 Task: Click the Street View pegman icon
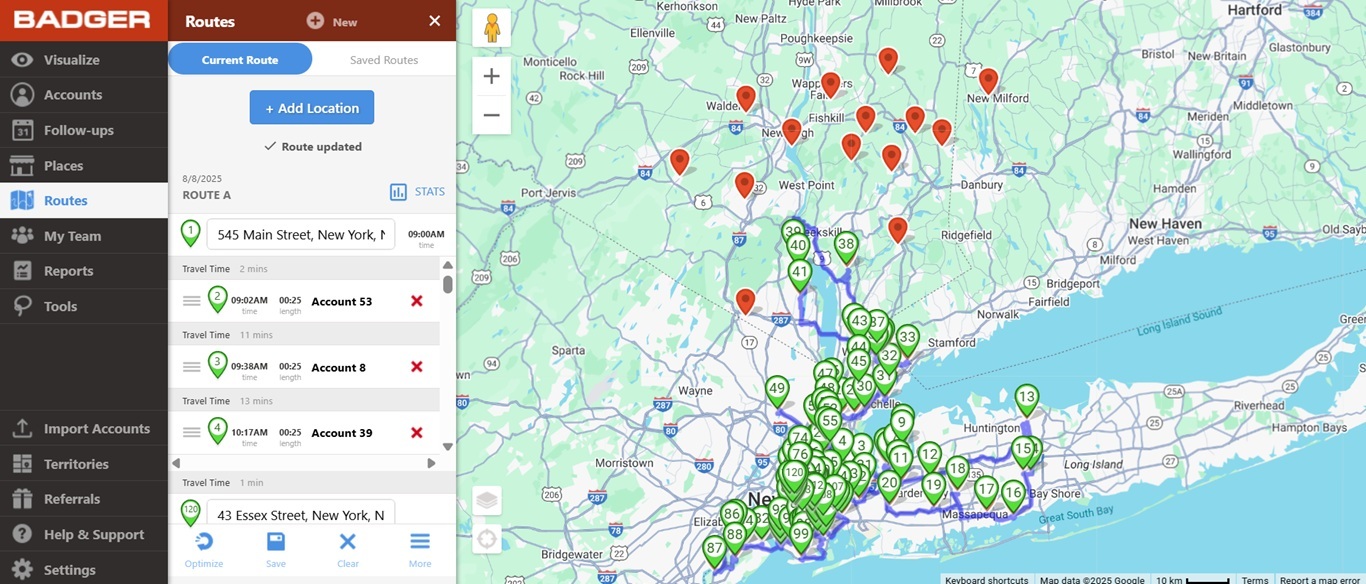tap(491, 28)
